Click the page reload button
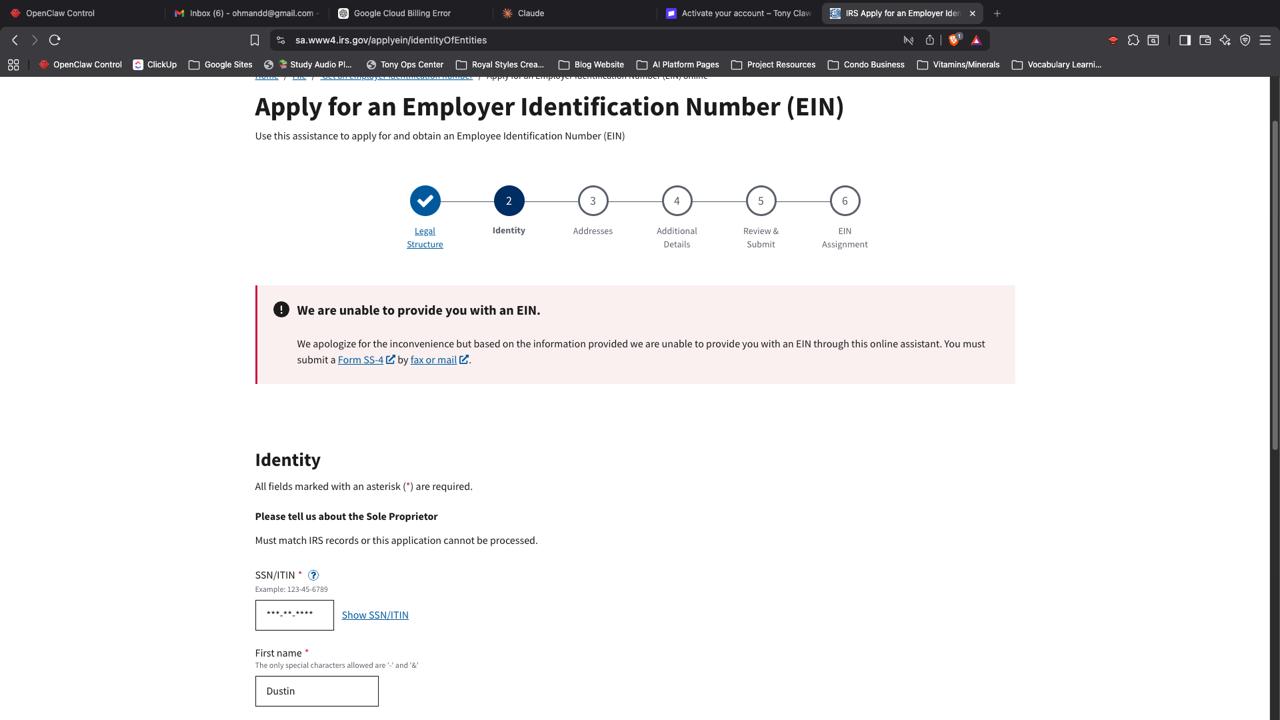1280x720 pixels. click(55, 40)
